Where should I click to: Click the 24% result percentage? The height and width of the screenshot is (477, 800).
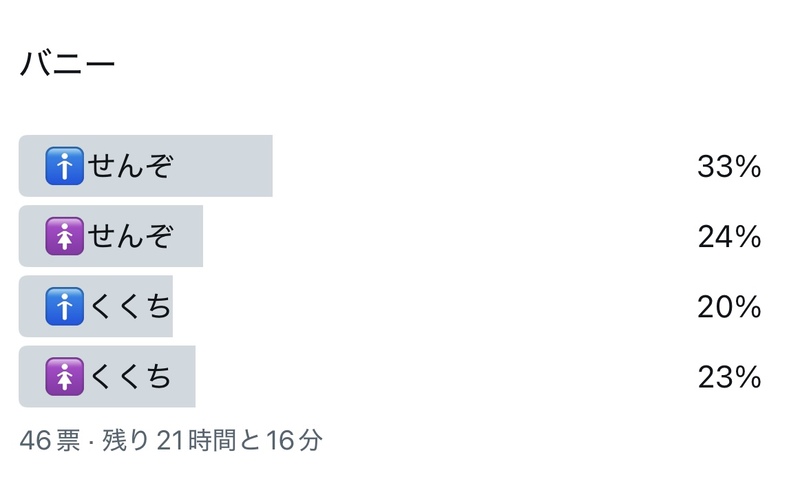(729, 237)
